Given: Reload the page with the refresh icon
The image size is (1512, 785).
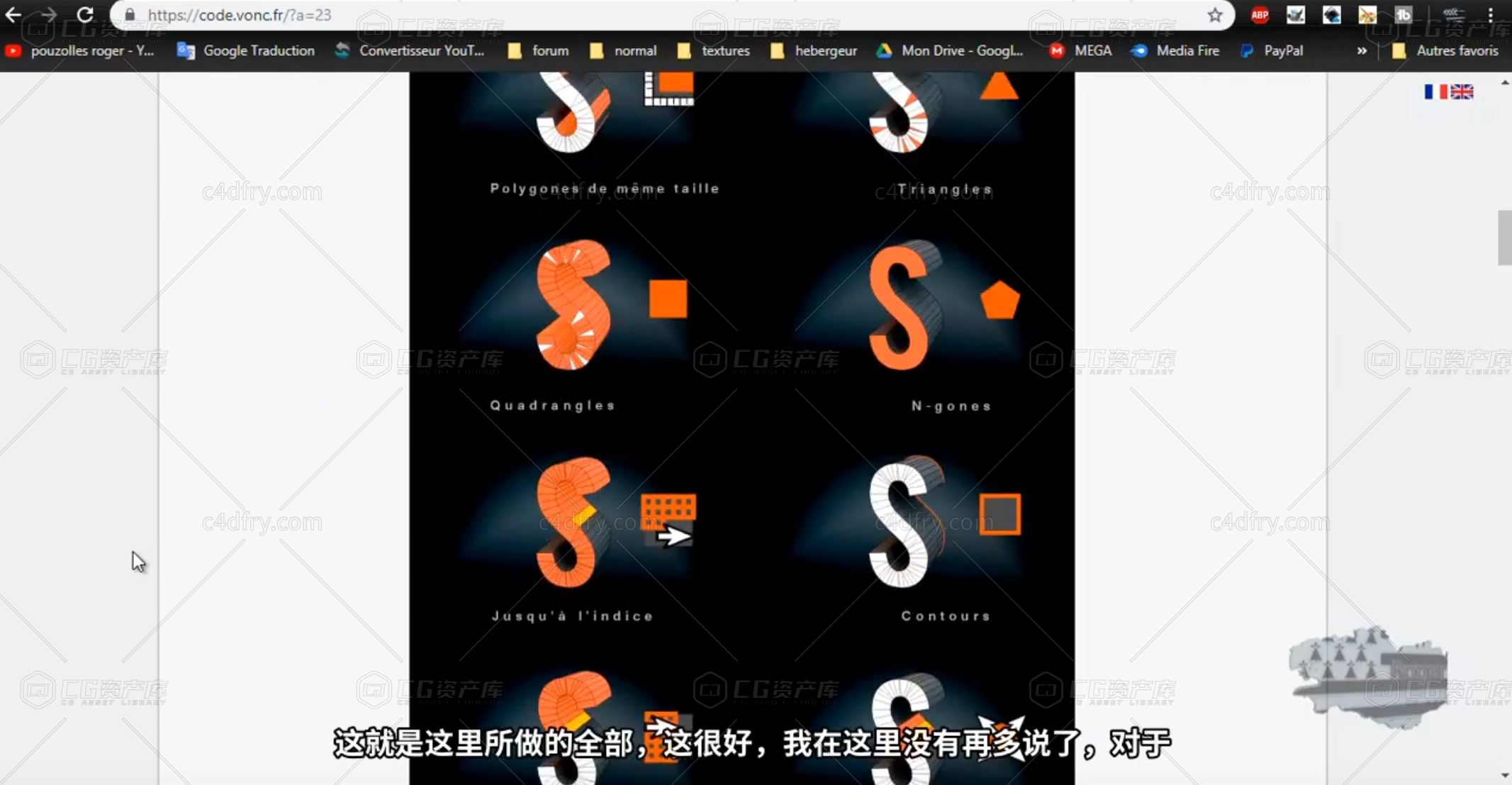Looking at the screenshot, I should (x=85, y=15).
